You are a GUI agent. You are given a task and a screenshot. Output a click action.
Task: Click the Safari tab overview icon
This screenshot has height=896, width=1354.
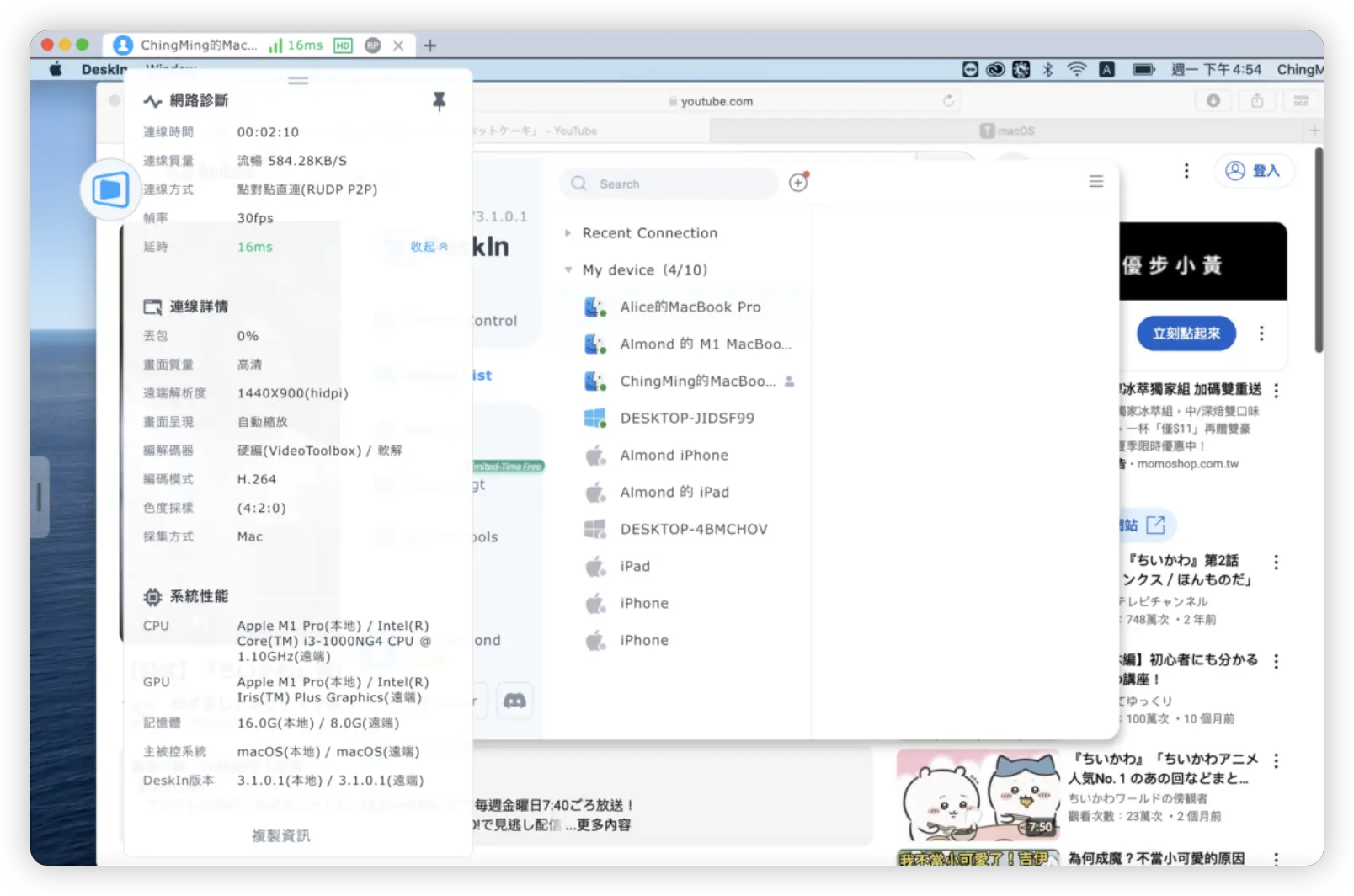[1301, 101]
